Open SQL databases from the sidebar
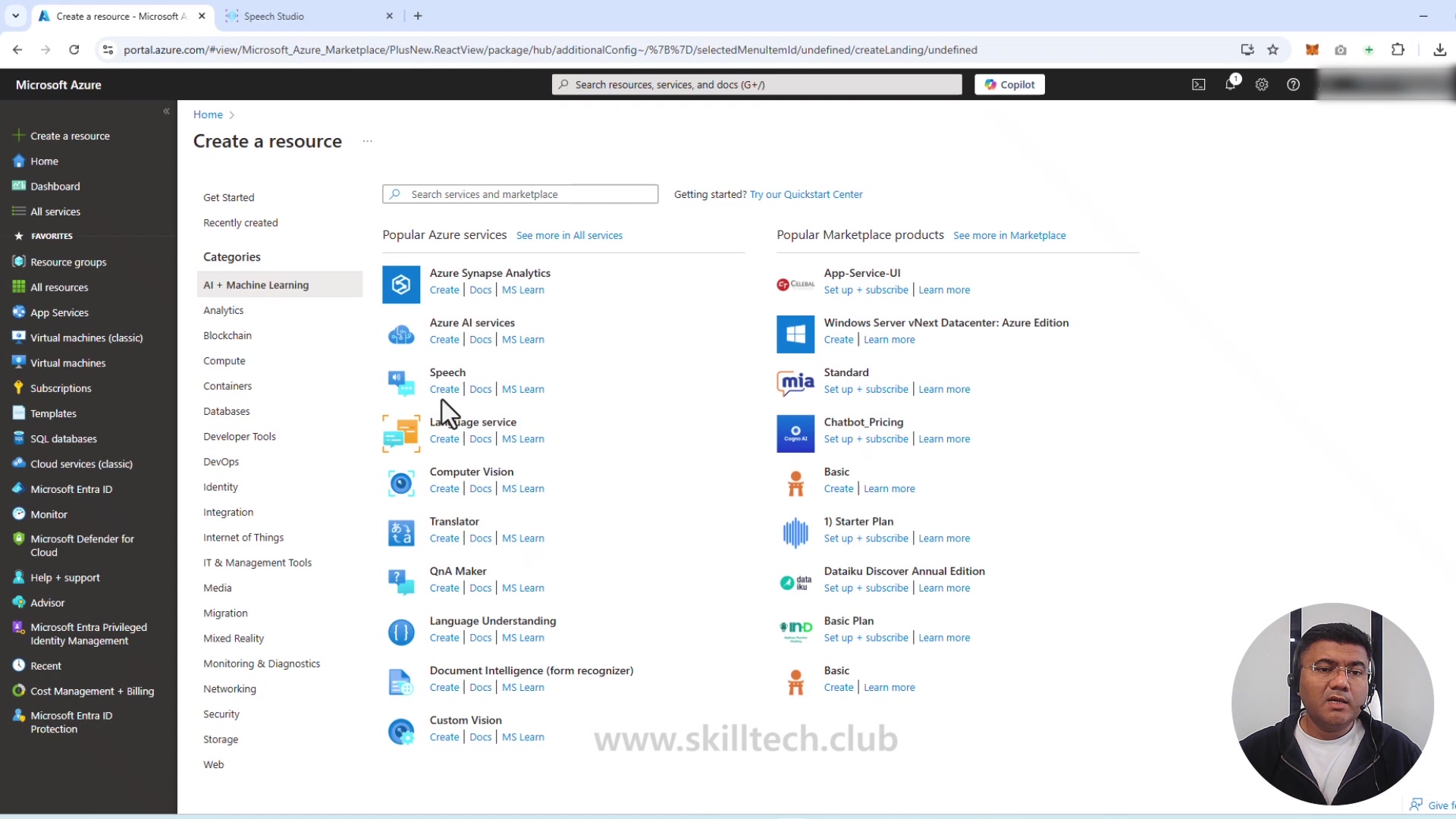The image size is (1456, 819). tap(64, 438)
